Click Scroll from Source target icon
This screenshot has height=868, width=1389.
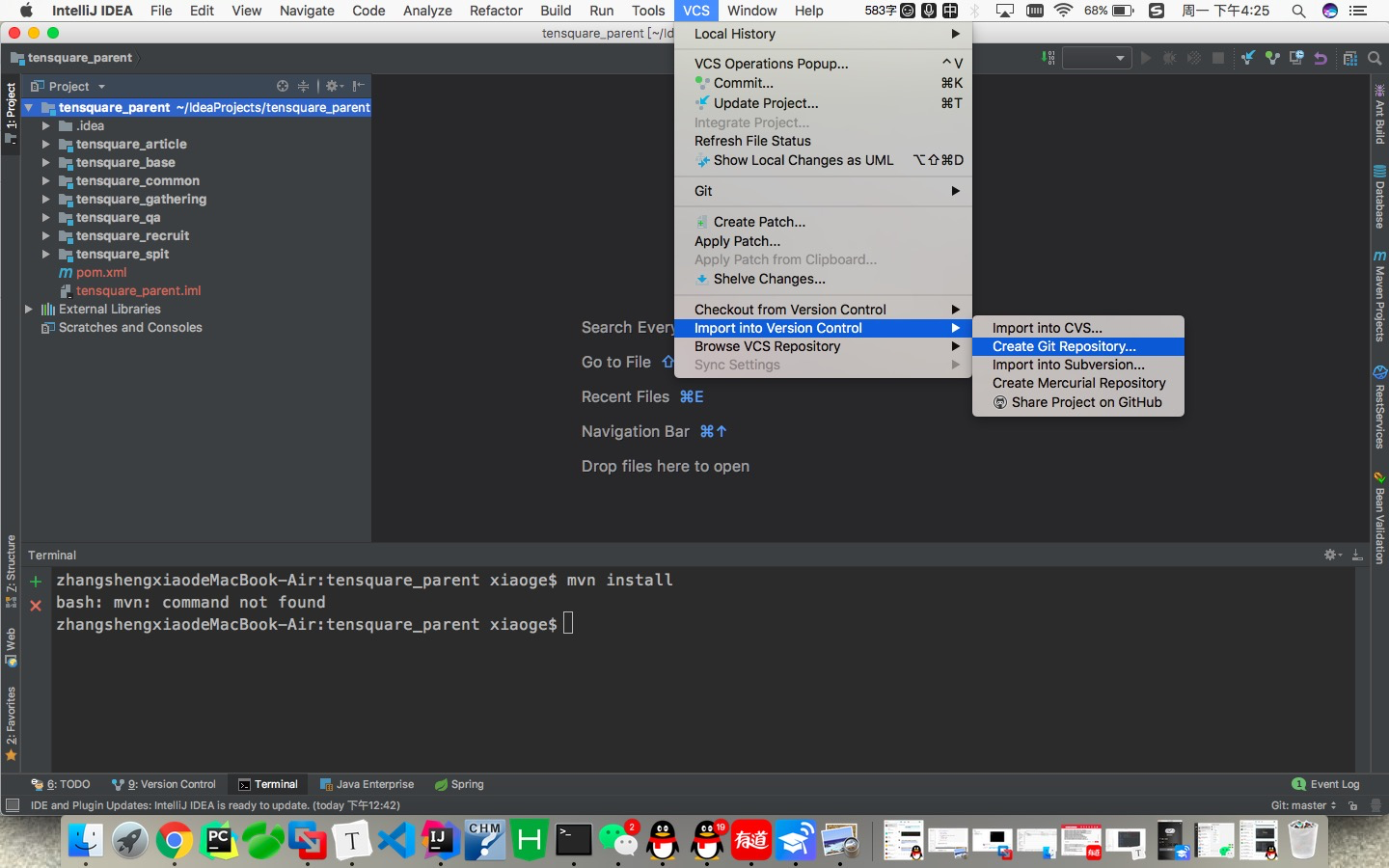click(x=283, y=86)
